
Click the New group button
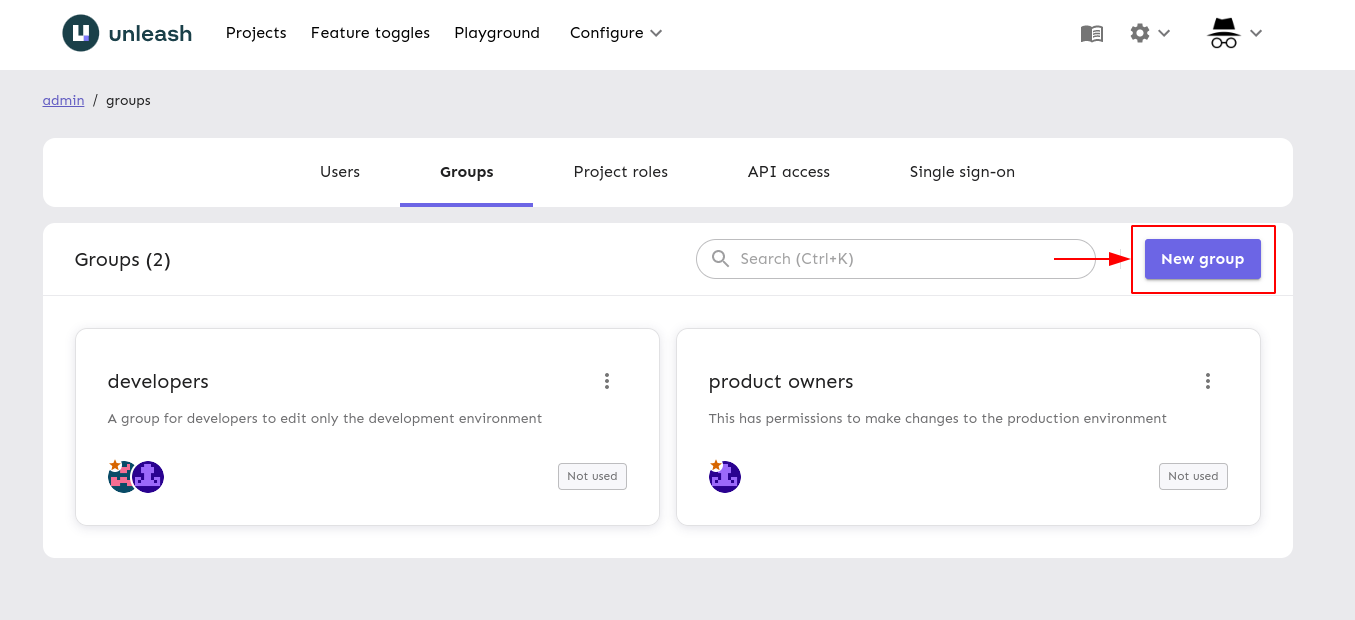tap(1202, 259)
